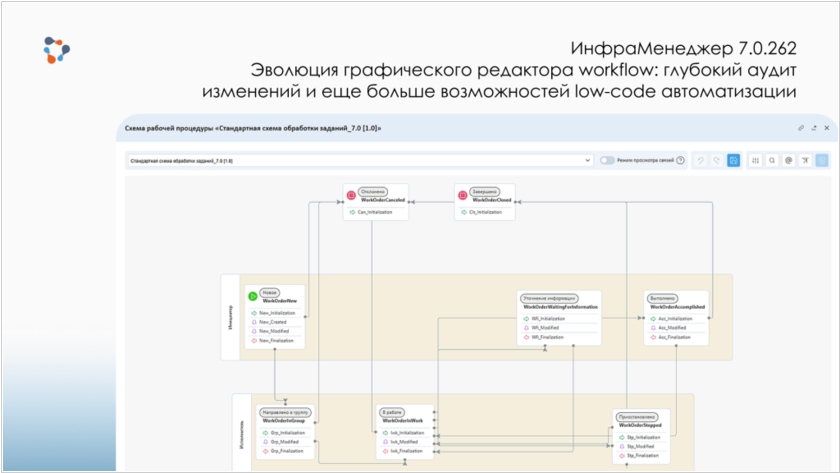Click the Acc_Initialization row
This screenshot has height=473, width=840.
[x=677, y=319]
